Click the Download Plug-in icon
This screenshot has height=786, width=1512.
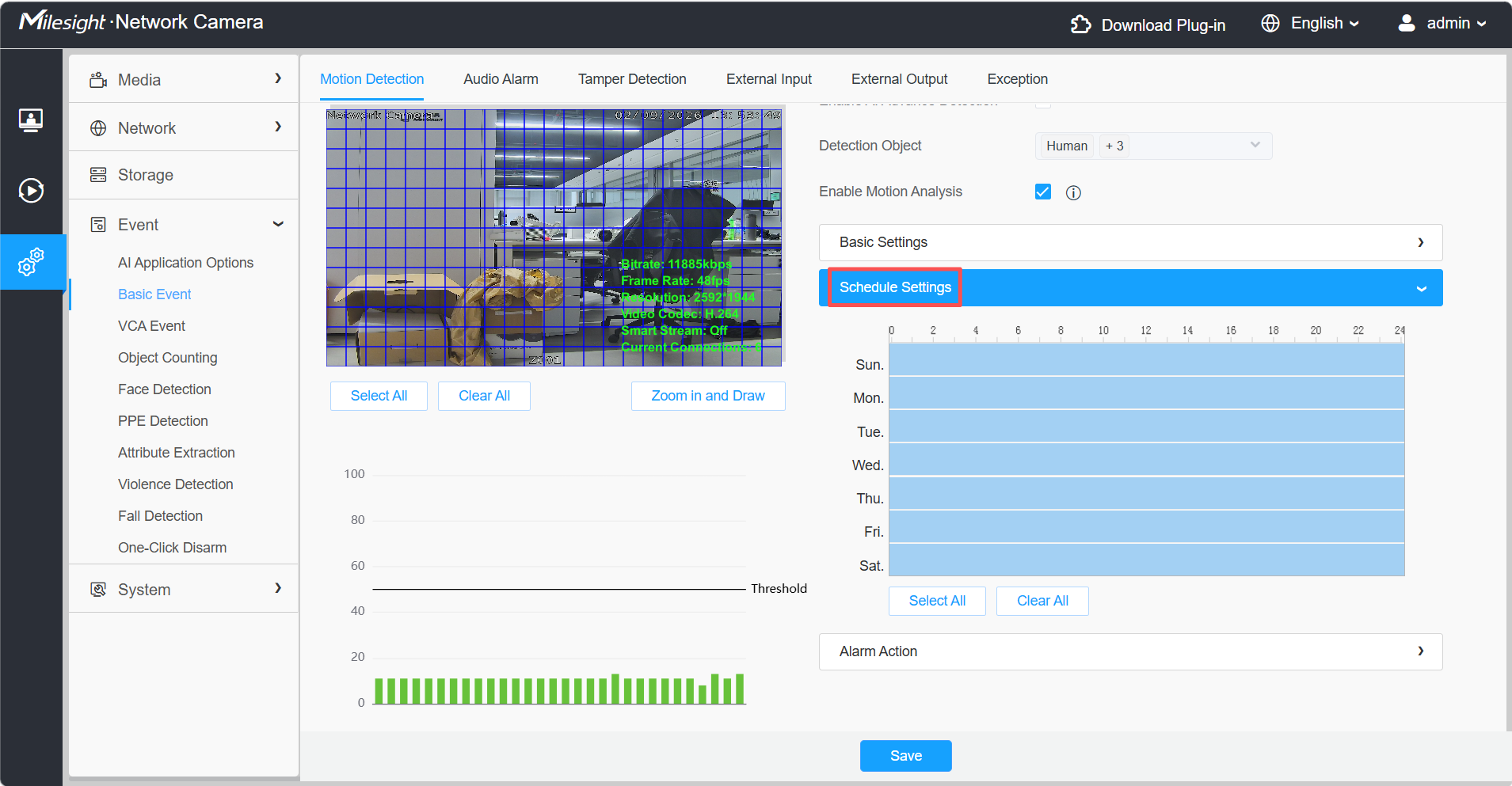(x=1080, y=25)
